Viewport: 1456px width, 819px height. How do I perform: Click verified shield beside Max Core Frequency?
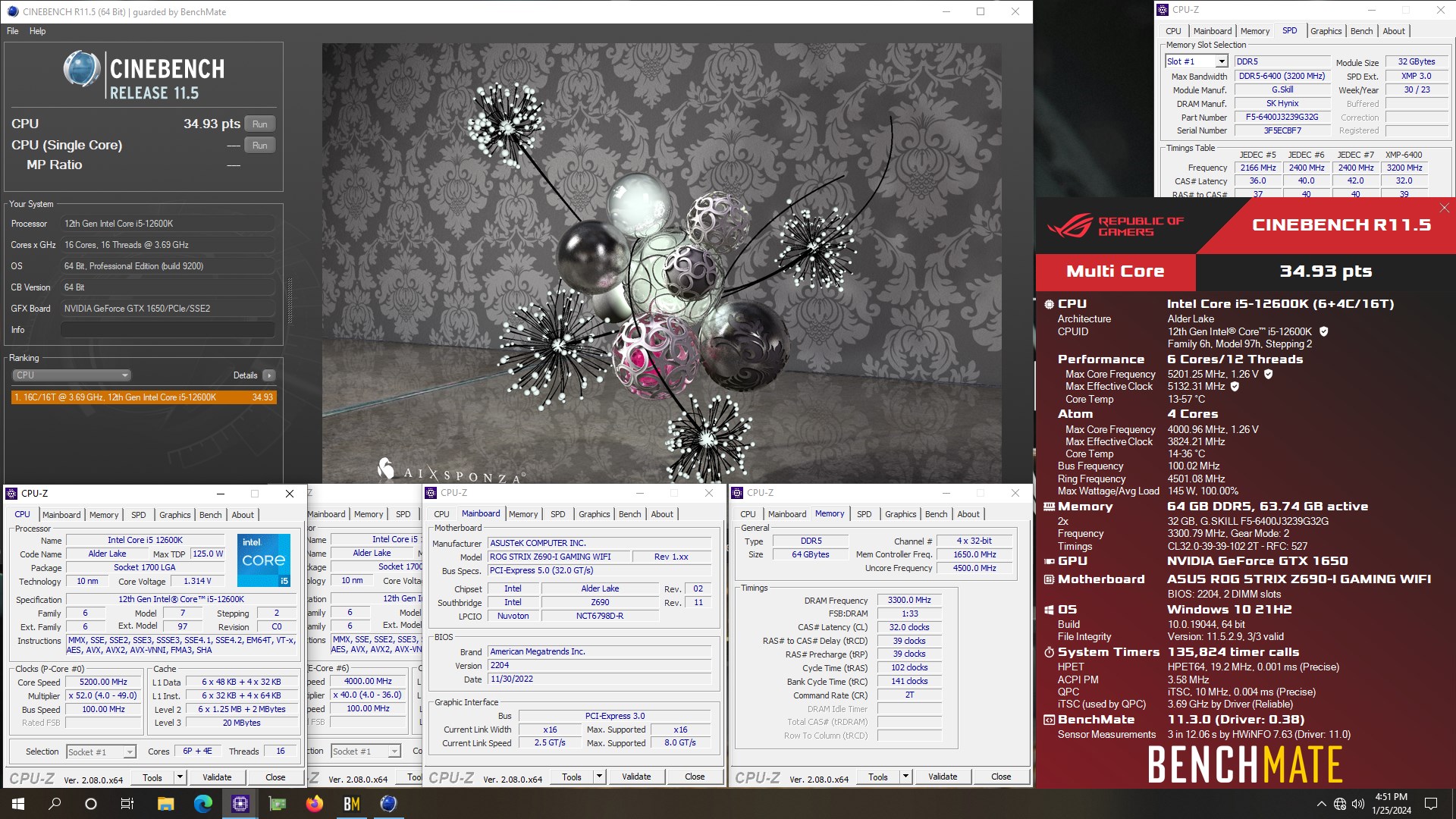(1268, 374)
